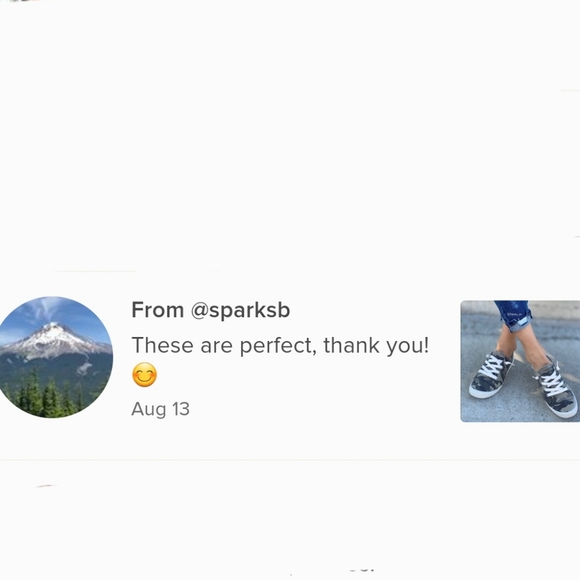The image size is (580, 580).
Task: Select the divider line below the comment
Action: pyautogui.click(x=290, y=460)
